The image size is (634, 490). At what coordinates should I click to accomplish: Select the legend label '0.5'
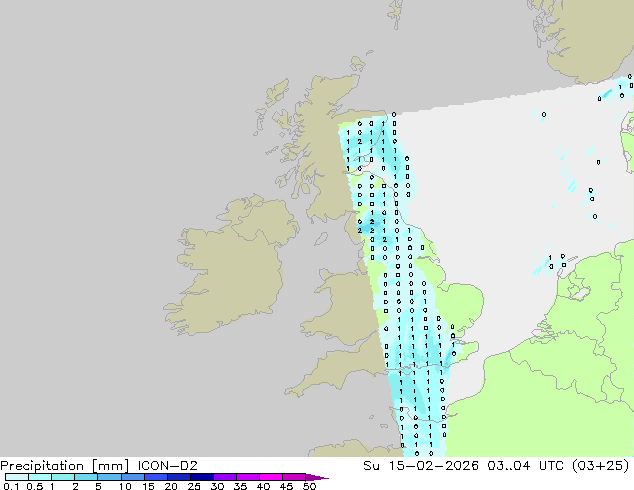coord(35,486)
